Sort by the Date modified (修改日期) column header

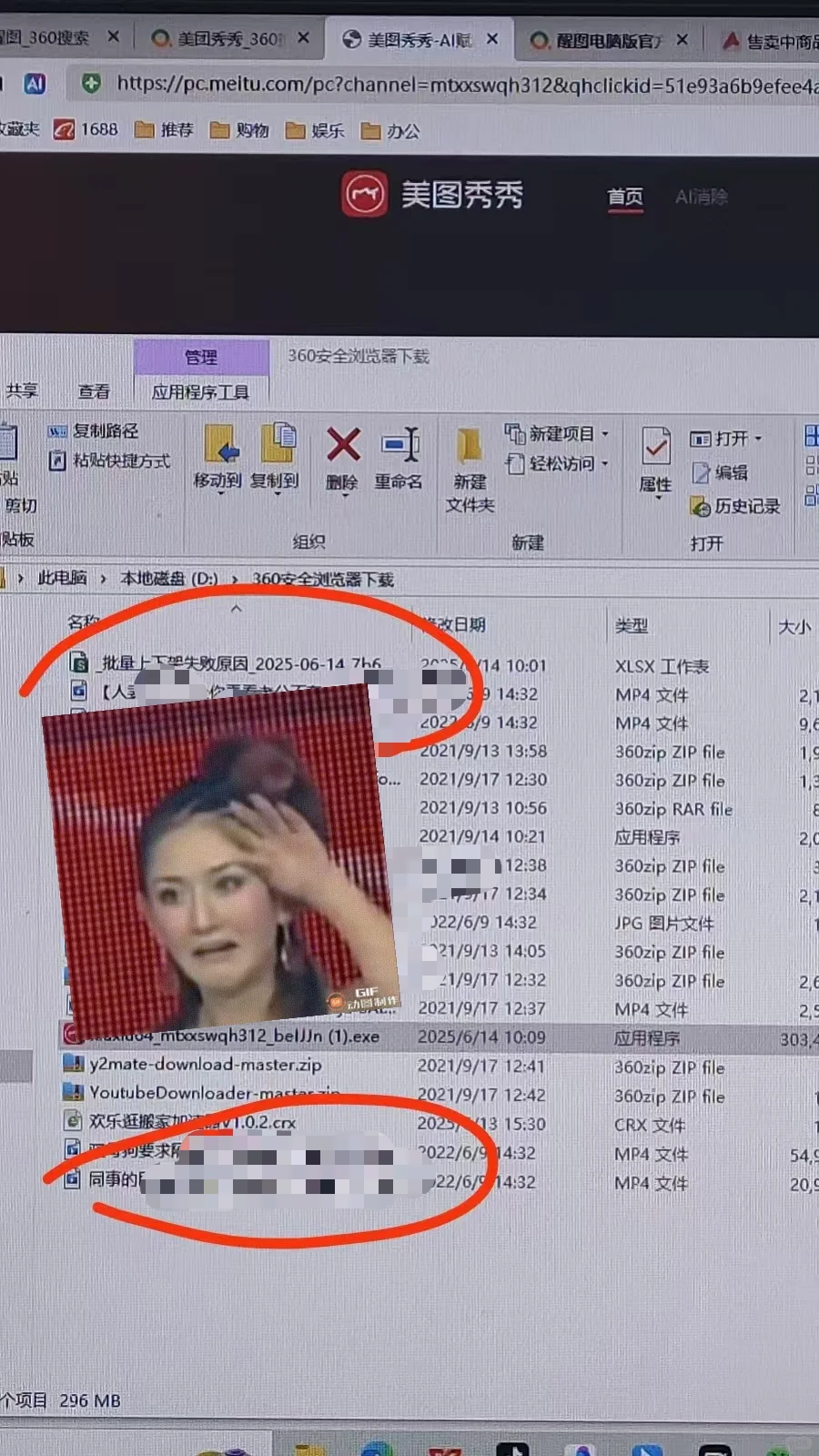[x=455, y=624]
